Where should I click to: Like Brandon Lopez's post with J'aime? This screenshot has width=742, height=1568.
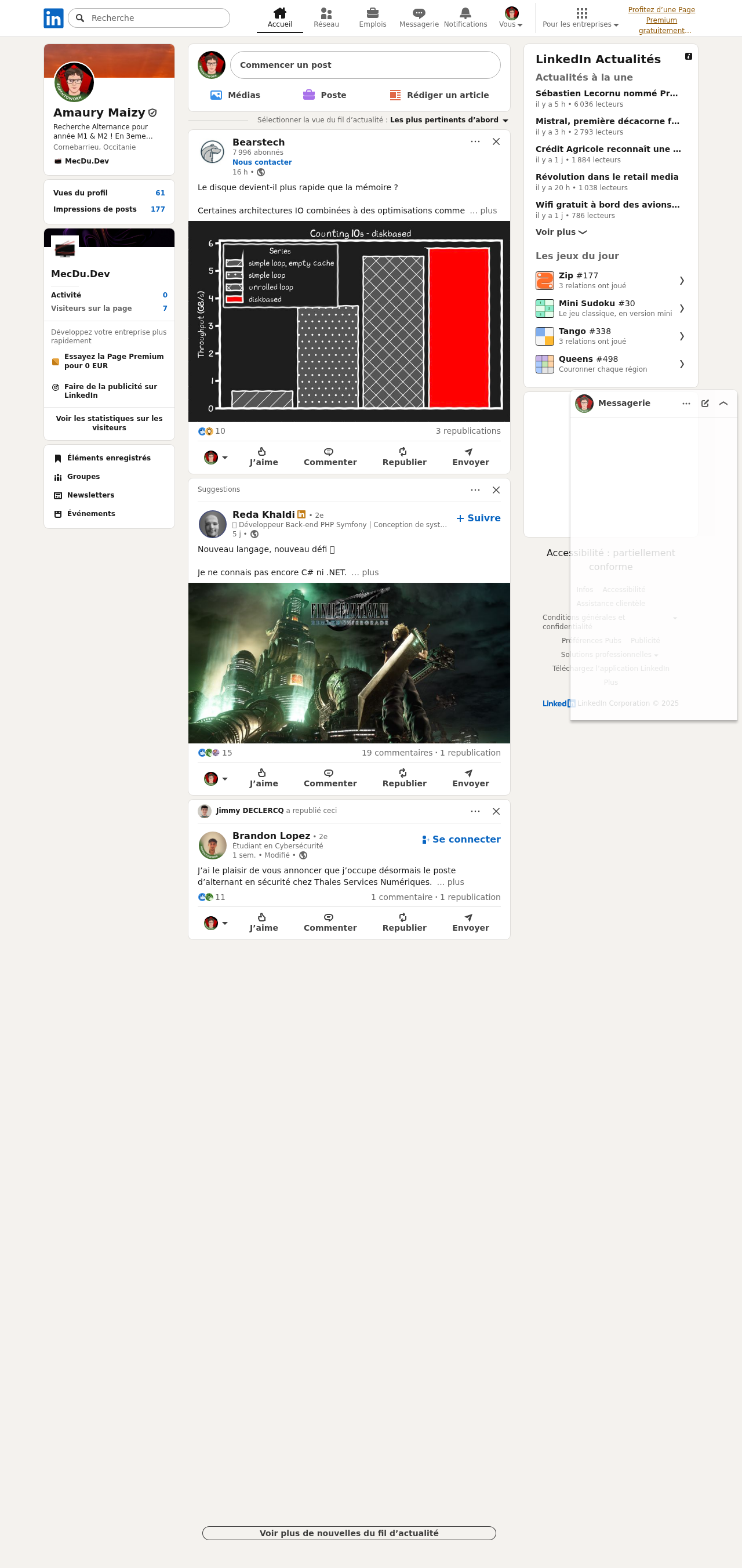click(263, 923)
